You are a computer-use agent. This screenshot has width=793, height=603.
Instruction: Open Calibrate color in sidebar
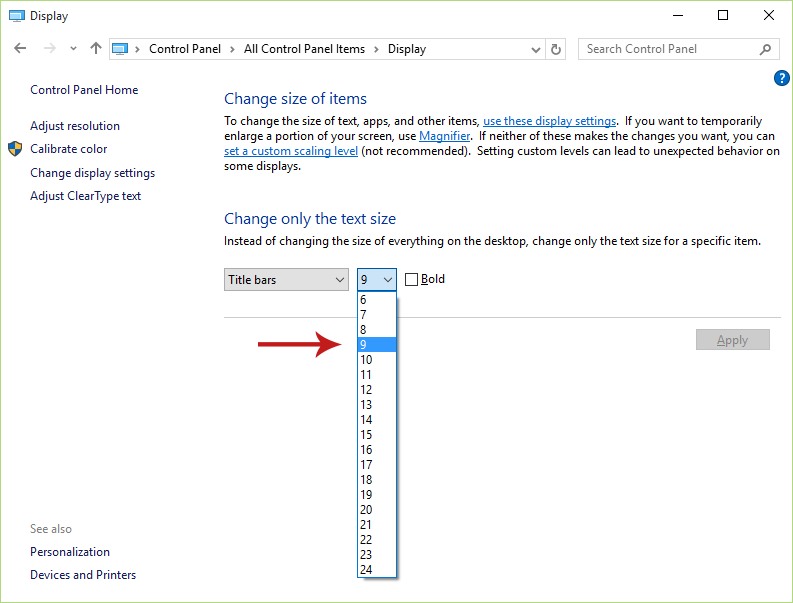[69, 149]
